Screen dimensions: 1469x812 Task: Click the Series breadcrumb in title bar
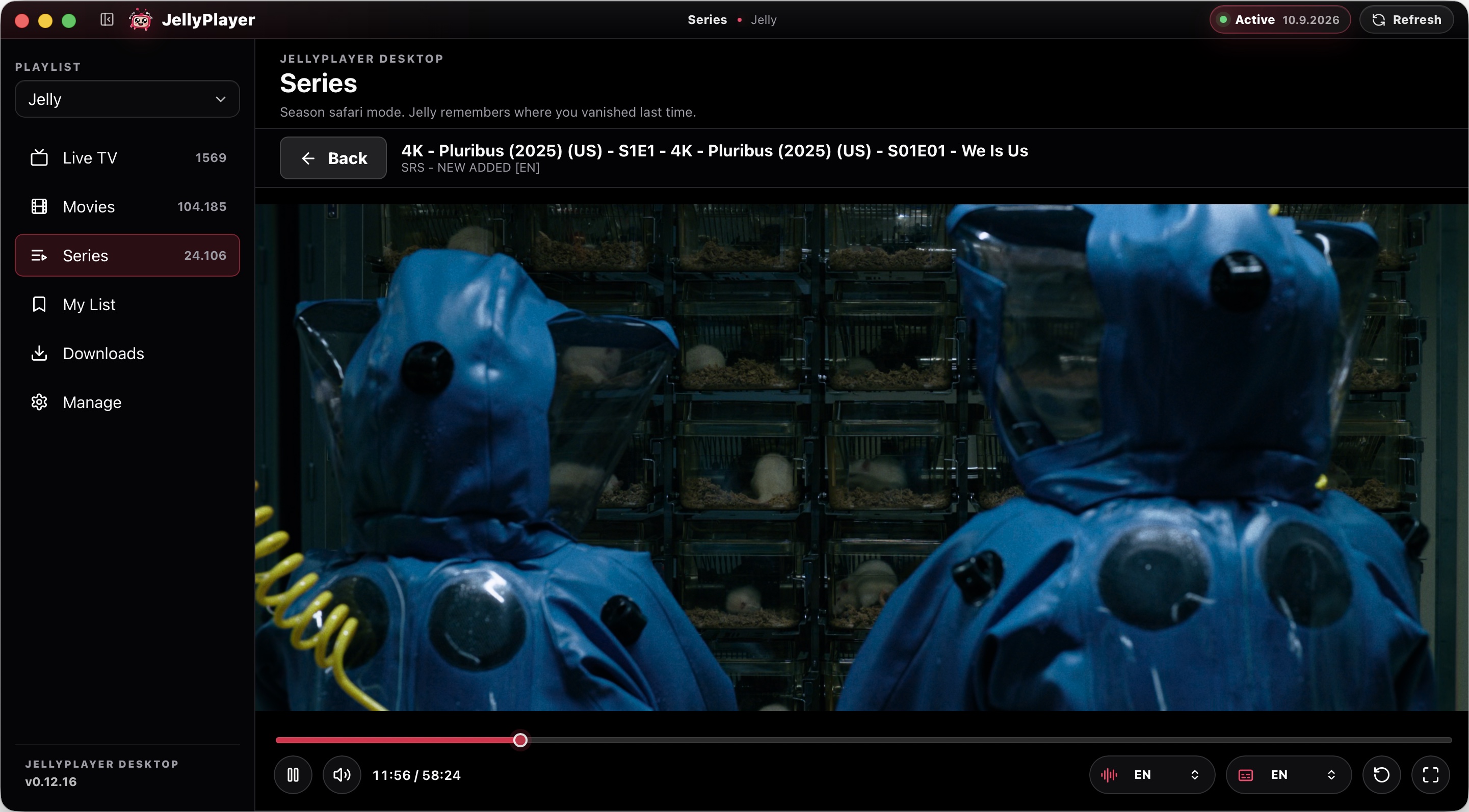pyautogui.click(x=707, y=20)
